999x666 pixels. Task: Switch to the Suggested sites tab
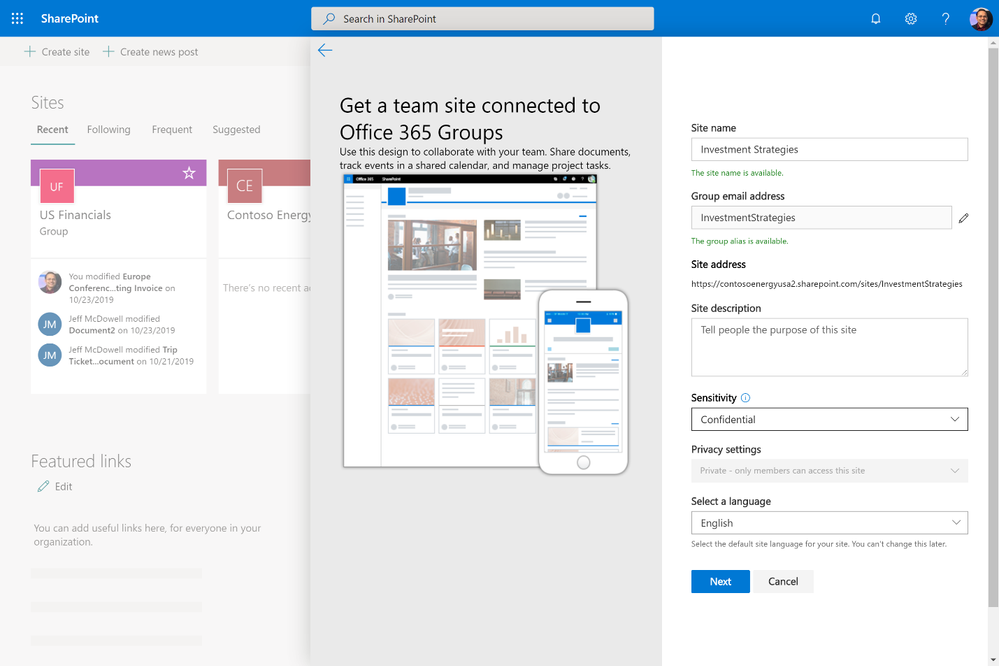(x=236, y=129)
